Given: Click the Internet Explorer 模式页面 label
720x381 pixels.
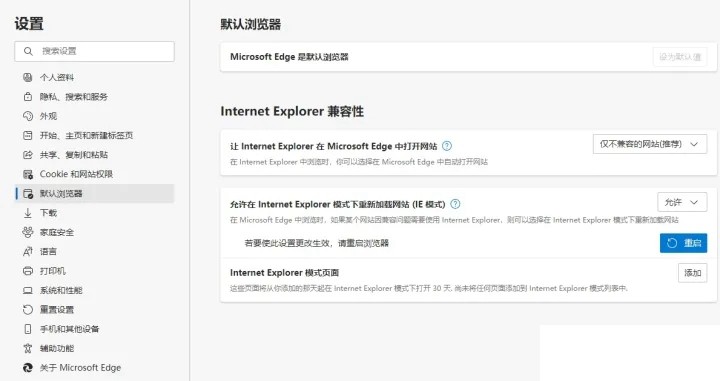Looking at the screenshot, I should [x=284, y=273].
